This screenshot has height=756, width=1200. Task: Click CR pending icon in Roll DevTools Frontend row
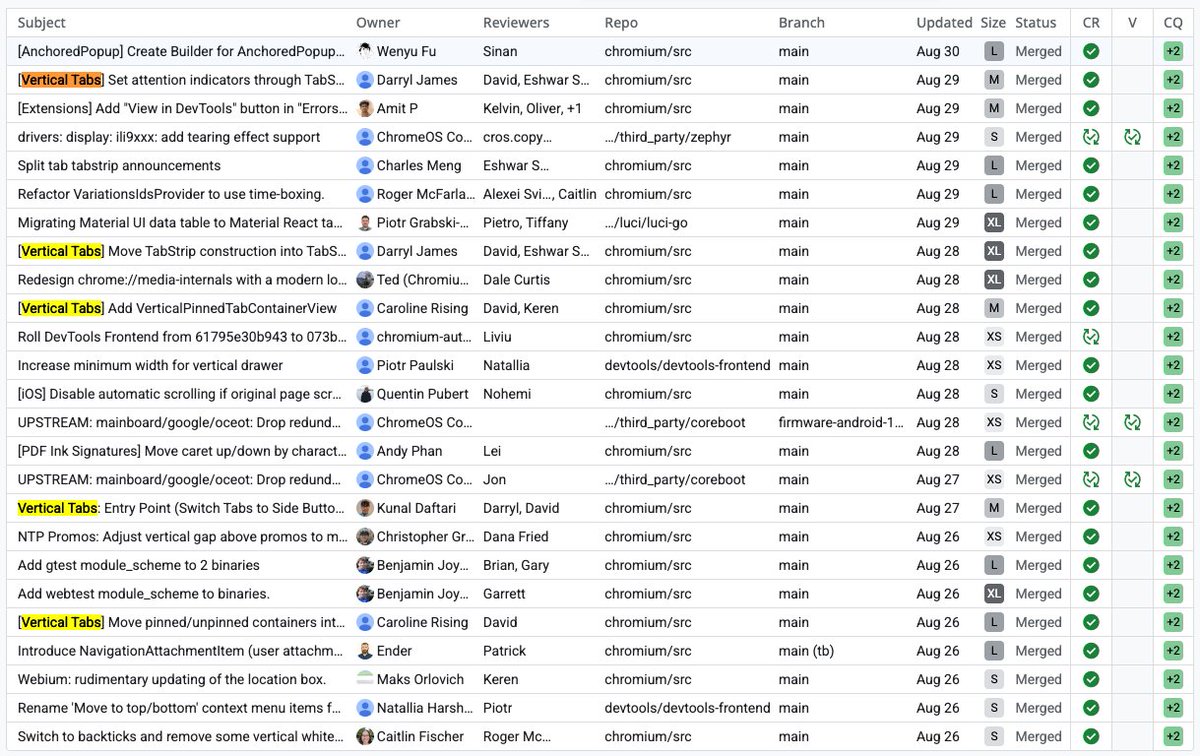point(1091,337)
